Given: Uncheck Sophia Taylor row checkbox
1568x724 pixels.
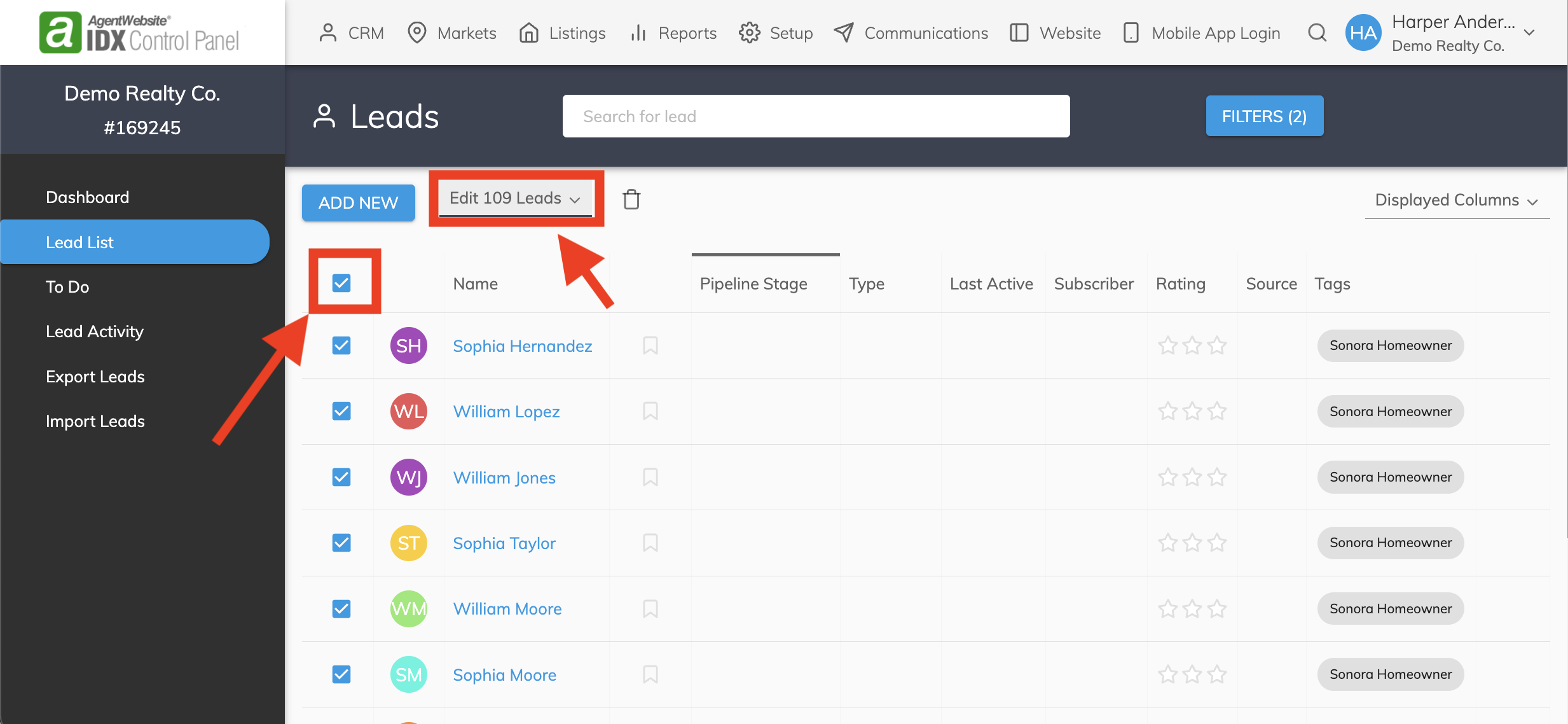Looking at the screenshot, I should [341, 543].
